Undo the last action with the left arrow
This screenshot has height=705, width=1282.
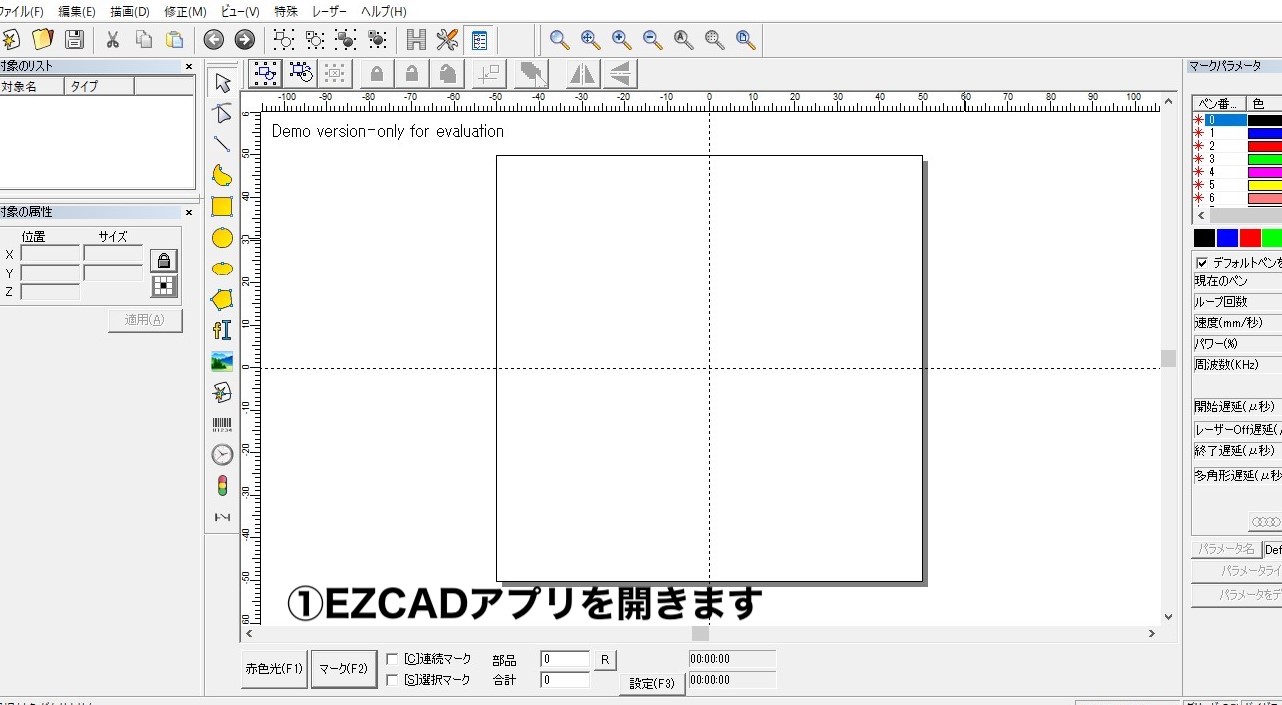214,40
